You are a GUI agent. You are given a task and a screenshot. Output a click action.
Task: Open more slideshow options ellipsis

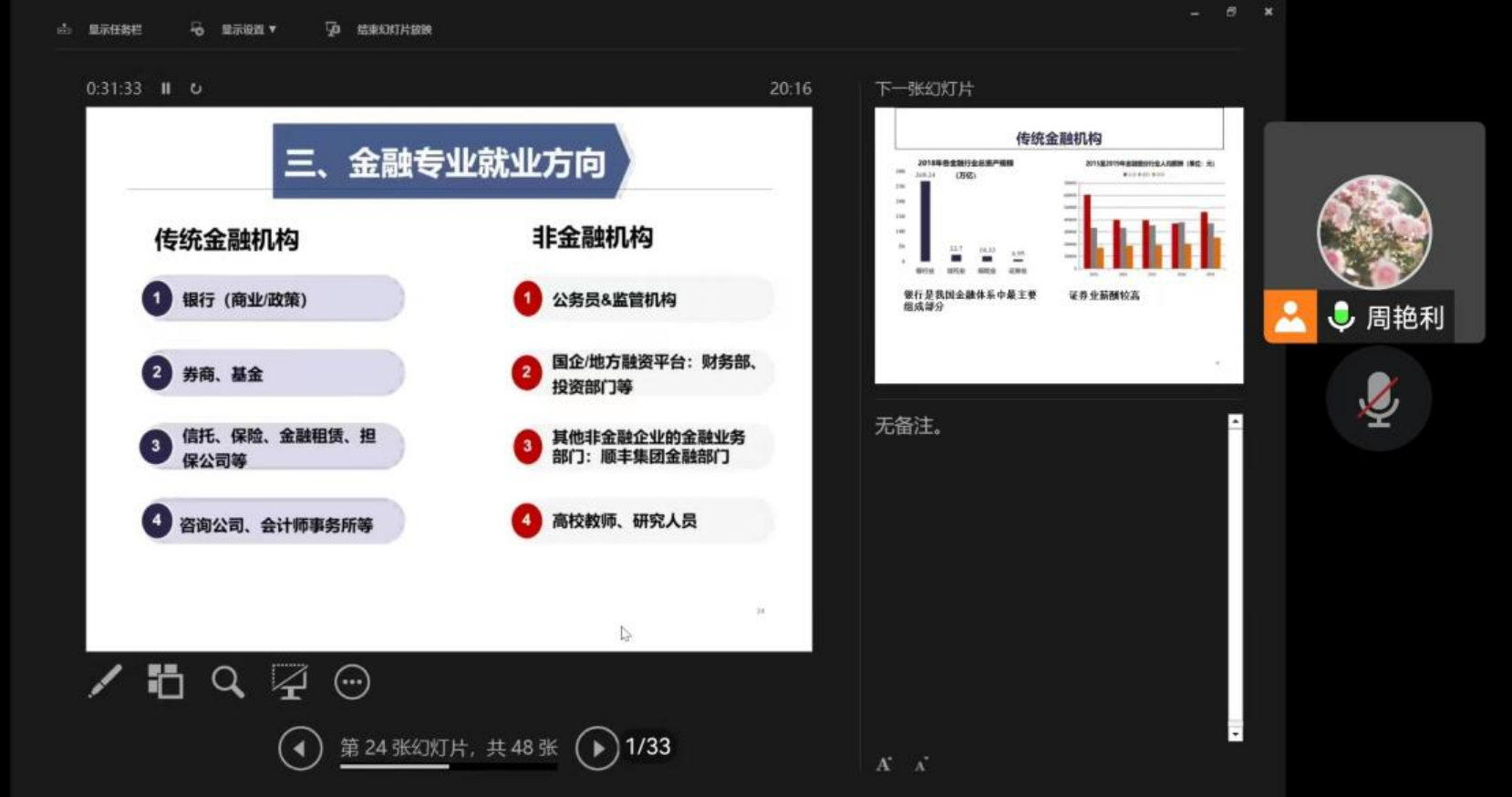(352, 682)
